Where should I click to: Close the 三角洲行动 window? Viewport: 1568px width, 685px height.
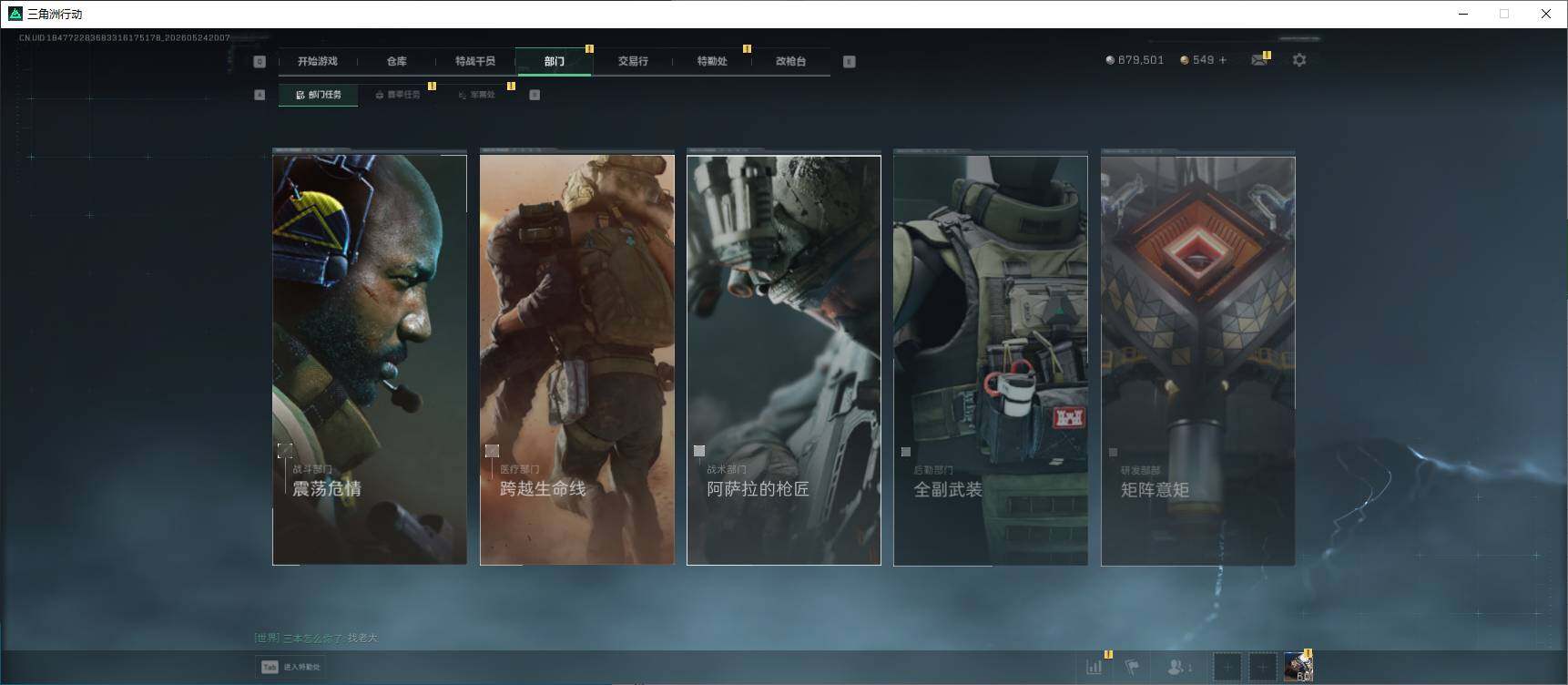(x=1545, y=14)
